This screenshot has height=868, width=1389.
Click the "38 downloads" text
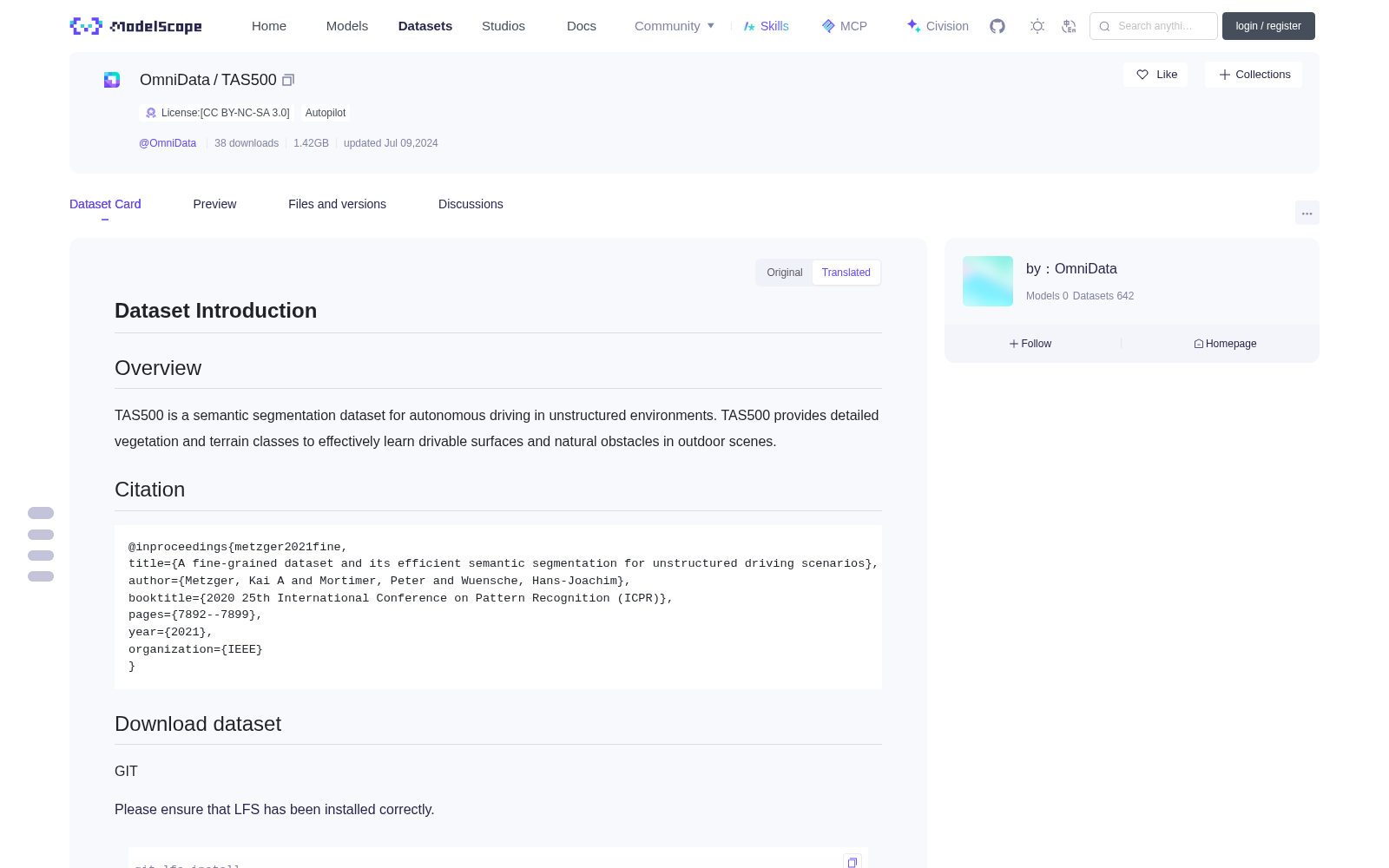[247, 143]
